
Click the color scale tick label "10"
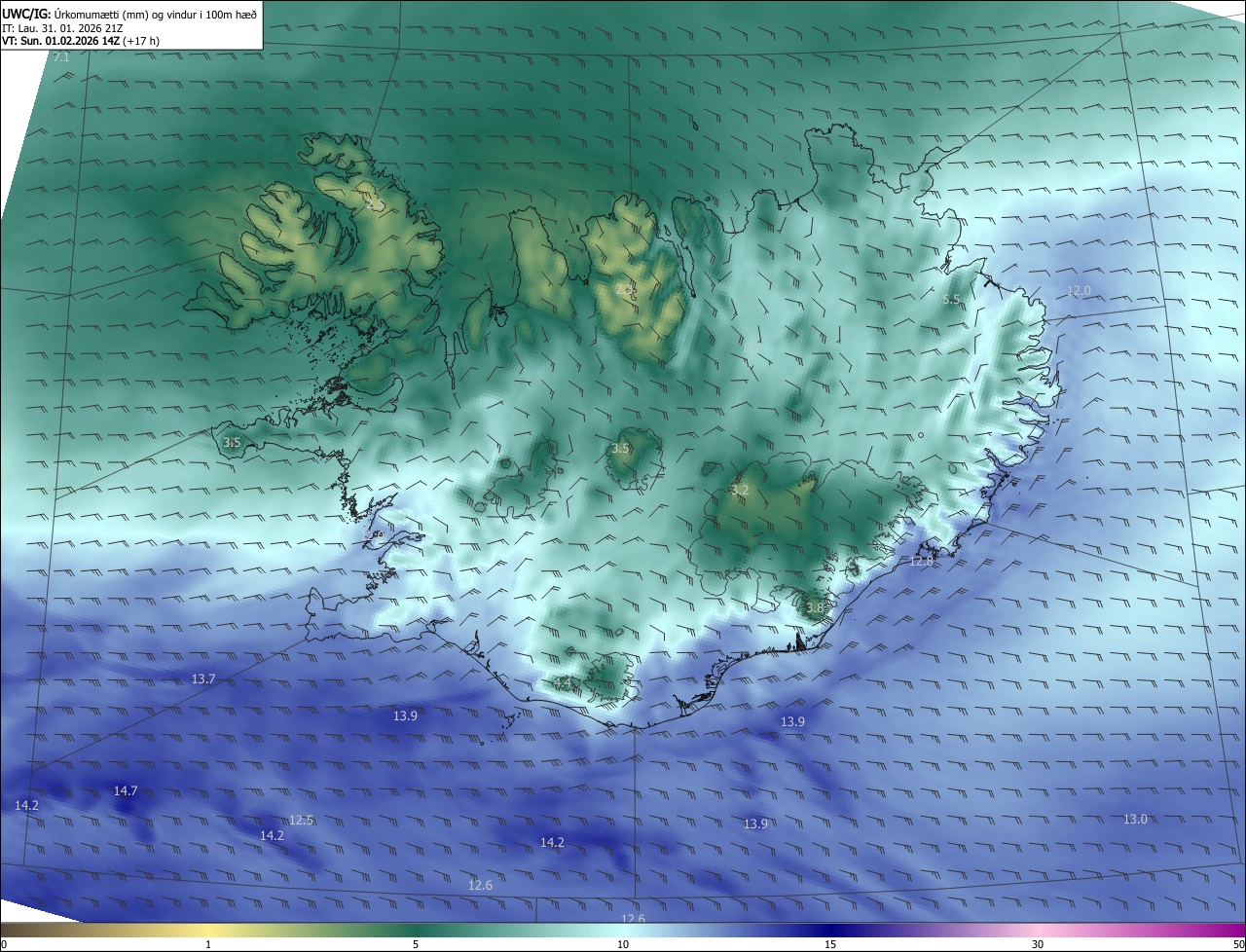pos(623,944)
